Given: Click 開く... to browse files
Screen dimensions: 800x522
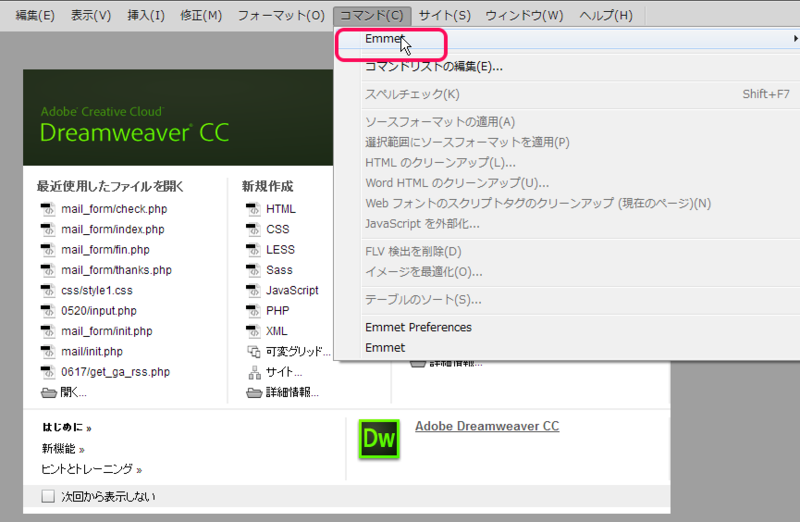Looking at the screenshot, I should pos(74,393).
